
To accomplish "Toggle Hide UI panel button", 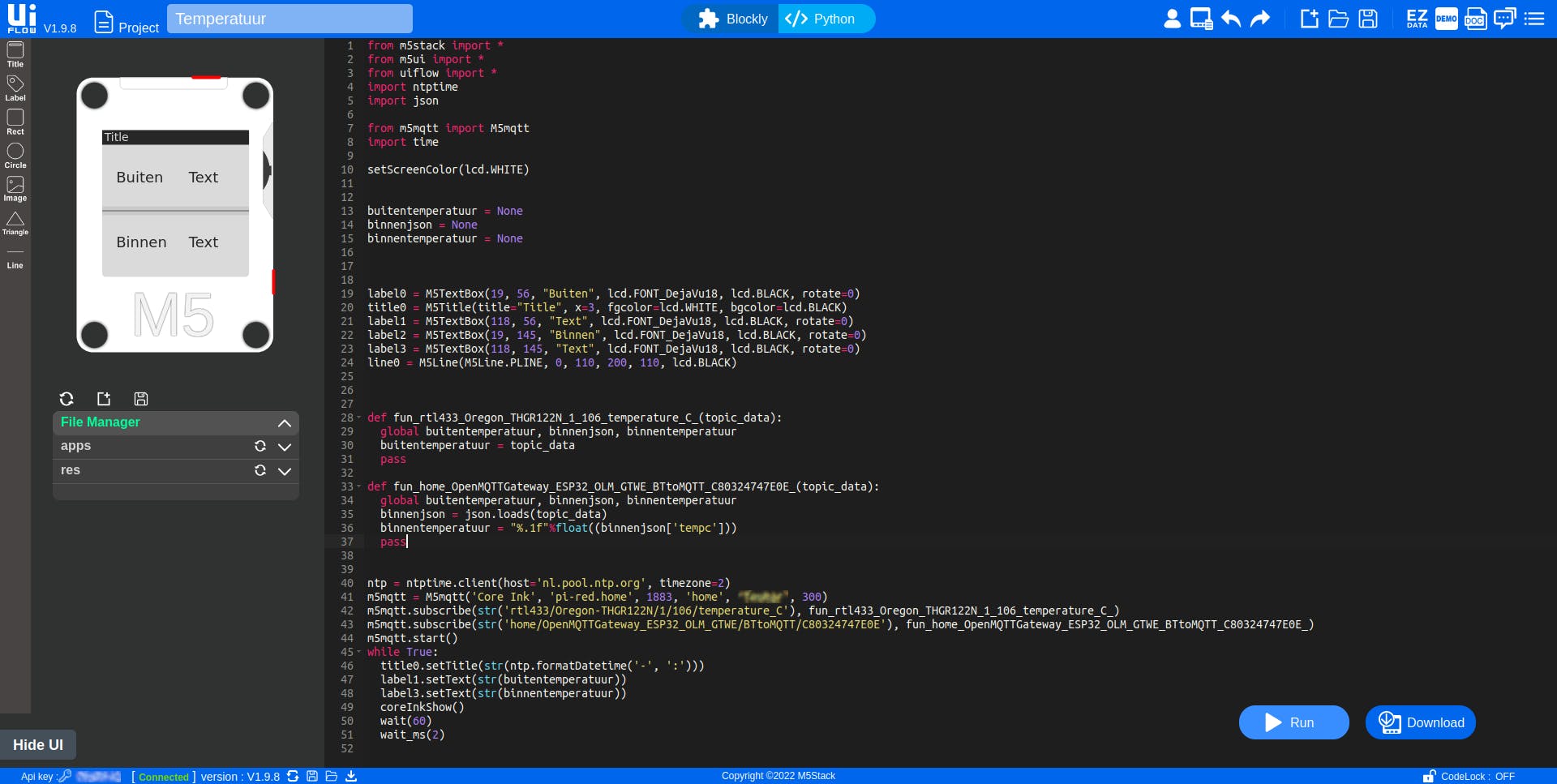I will (38, 744).
